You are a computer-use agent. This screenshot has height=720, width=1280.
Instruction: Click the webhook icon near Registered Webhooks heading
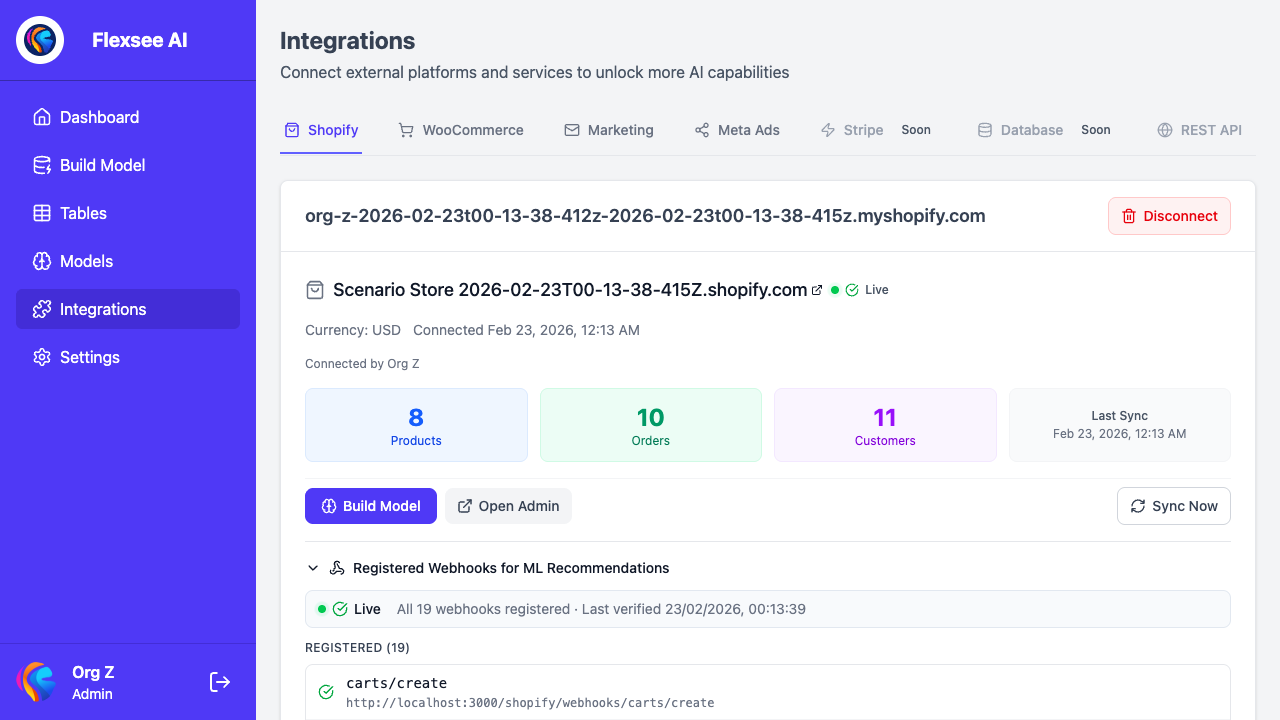tap(337, 567)
